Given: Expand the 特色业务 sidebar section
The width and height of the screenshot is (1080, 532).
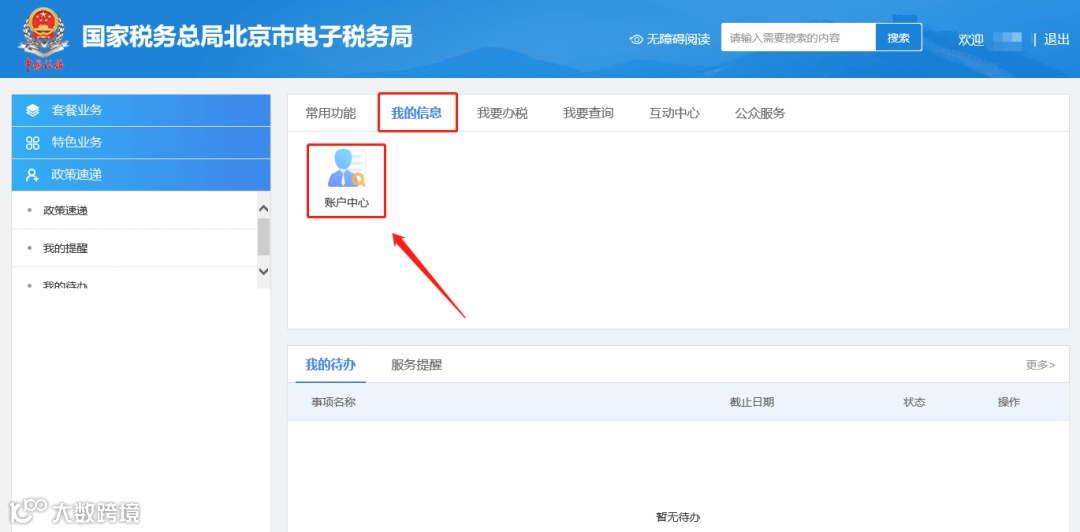Looking at the screenshot, I should click(x=141, y=143).
